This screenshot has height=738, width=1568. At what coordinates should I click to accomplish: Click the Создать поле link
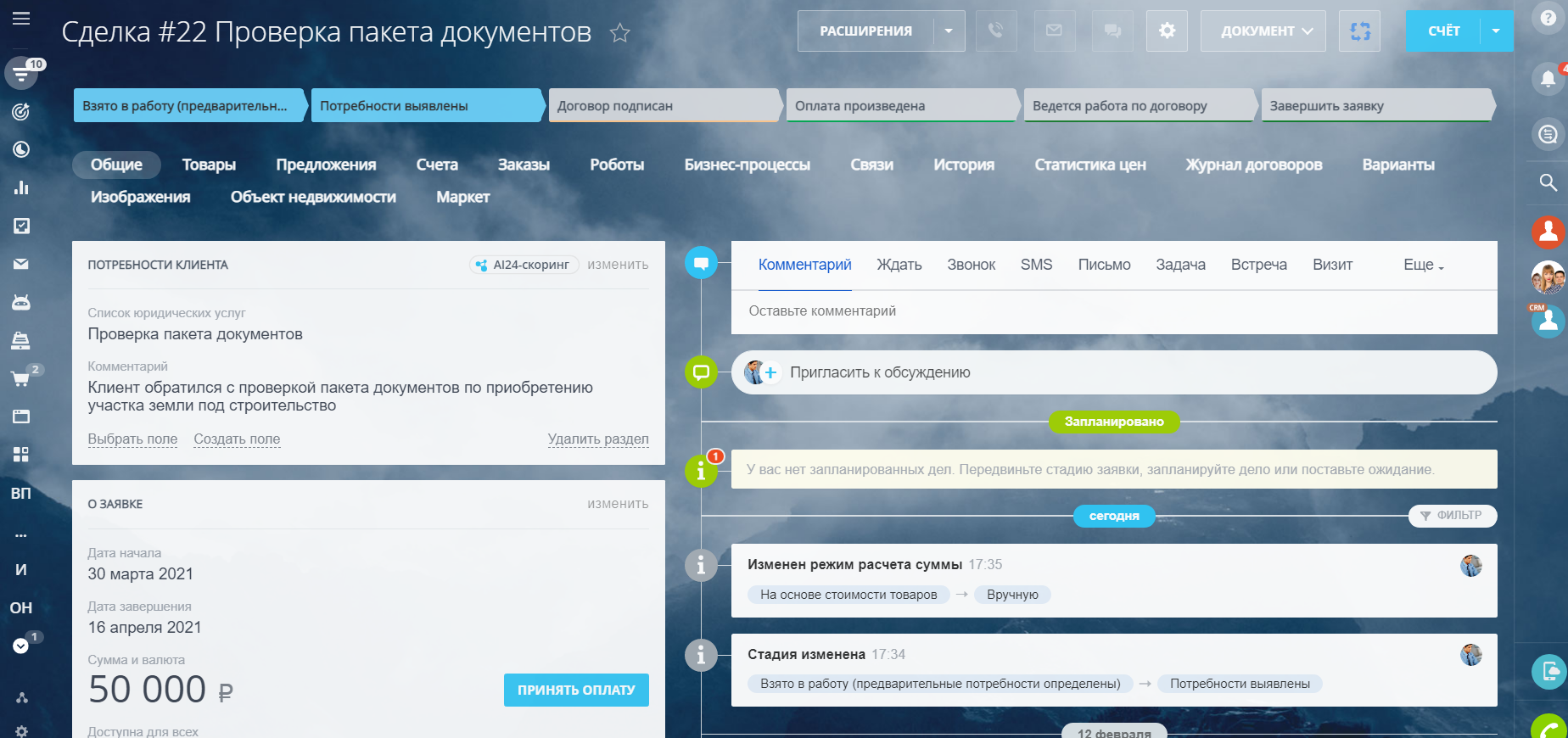237,439
